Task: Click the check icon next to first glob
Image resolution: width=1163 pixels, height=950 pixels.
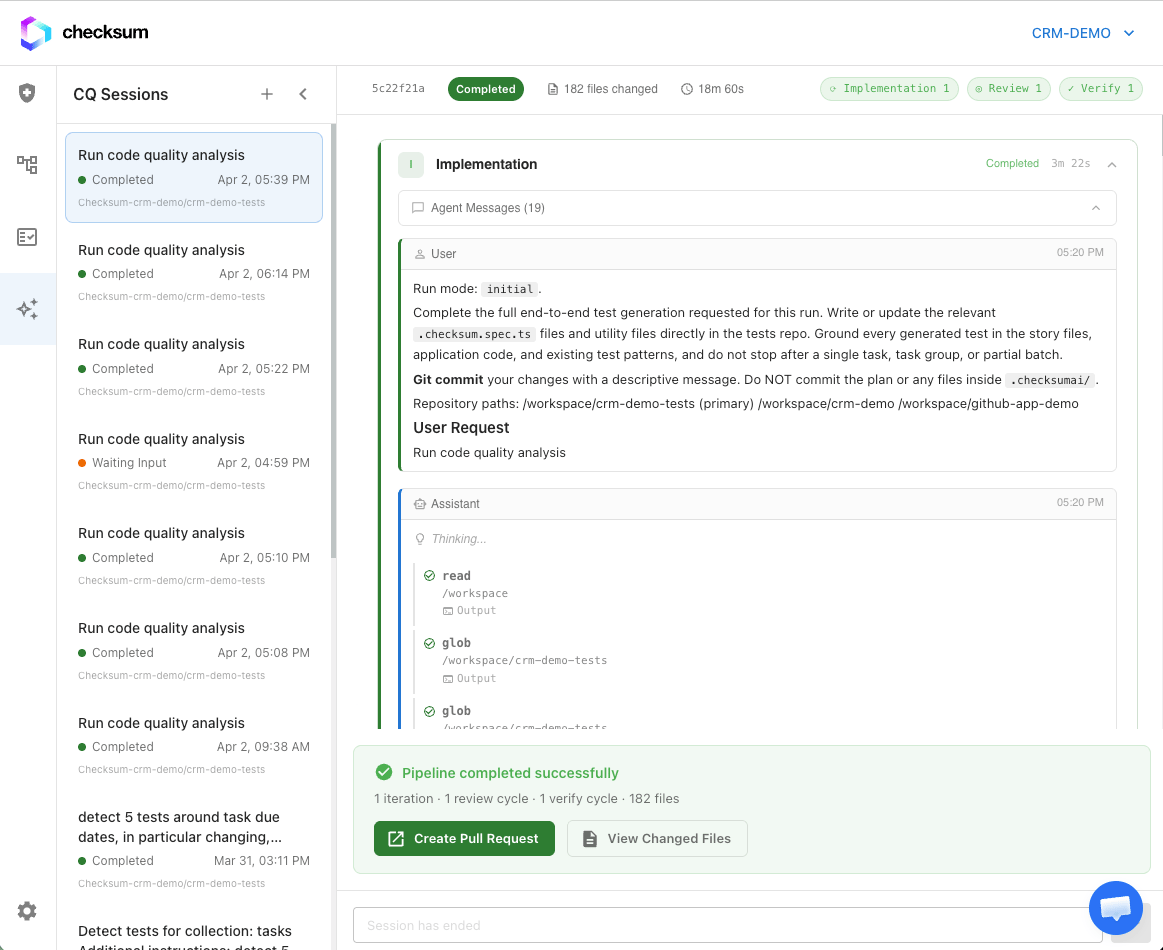Action: coord(429,643)
